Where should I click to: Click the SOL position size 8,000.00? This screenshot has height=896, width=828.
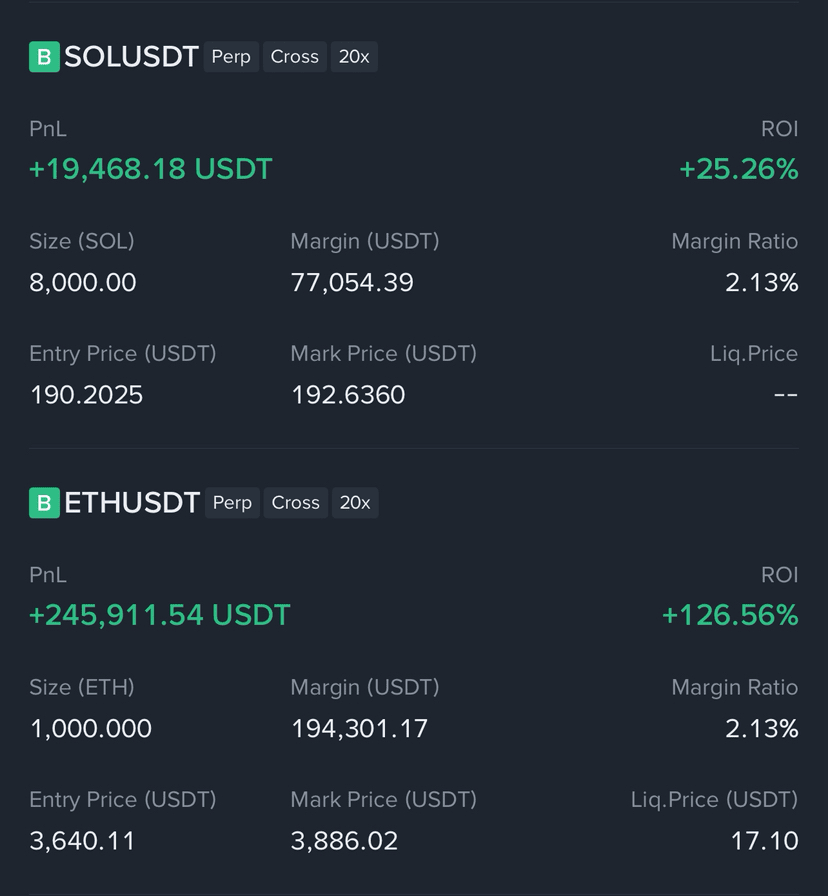coord(83,283)
